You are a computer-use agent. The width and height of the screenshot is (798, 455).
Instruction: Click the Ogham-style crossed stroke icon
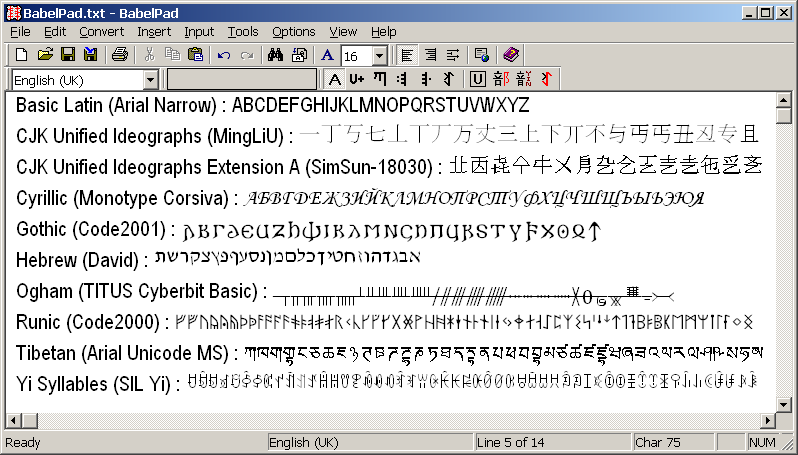click(x=425, y=79)
